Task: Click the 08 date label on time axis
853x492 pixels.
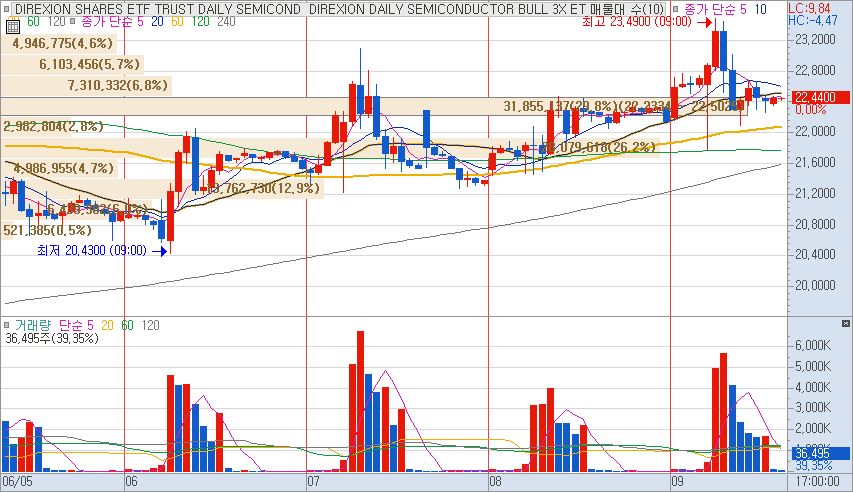Action: click(x=495, y=482)
